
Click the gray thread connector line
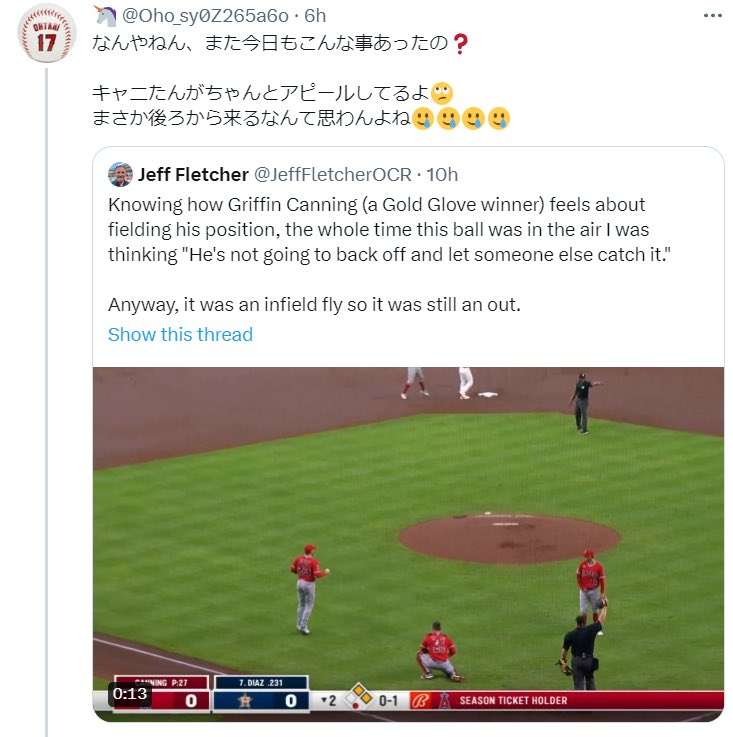[47, 402]
